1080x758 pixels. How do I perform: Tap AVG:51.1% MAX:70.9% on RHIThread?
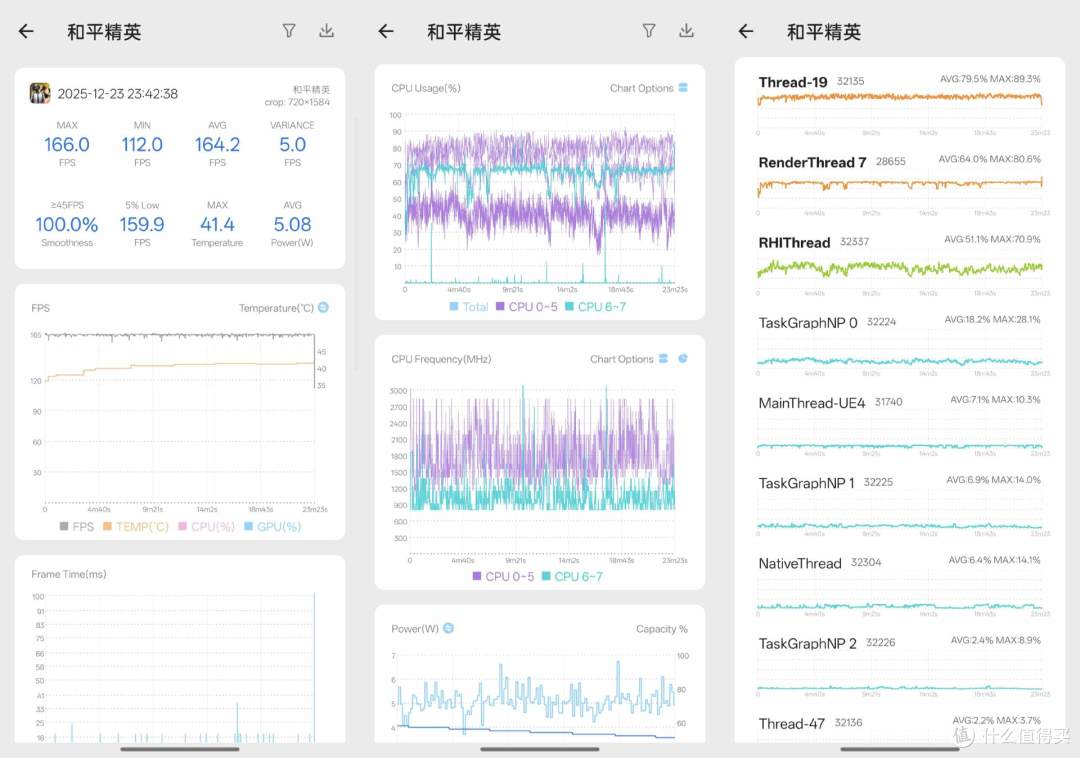992,240
